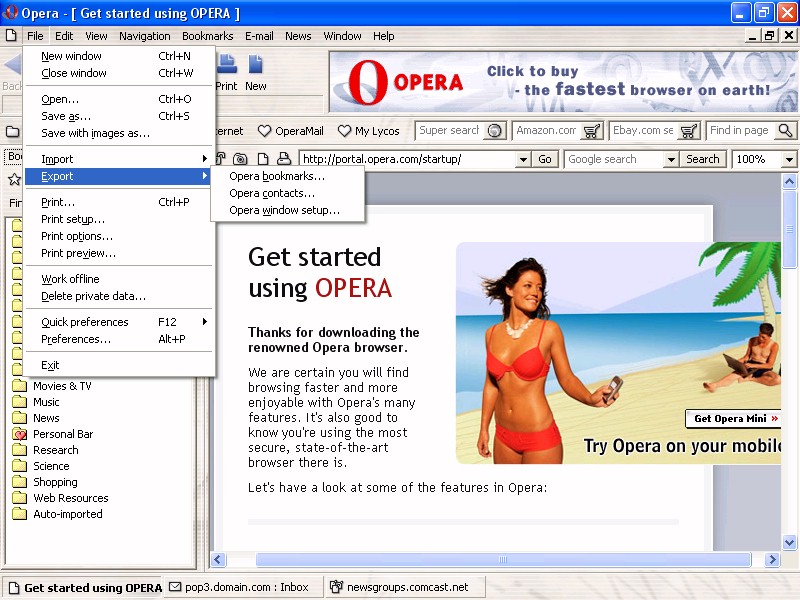Restore the inner document window
800x600 pixels.
pyautogui.click(x=770, y=36)
